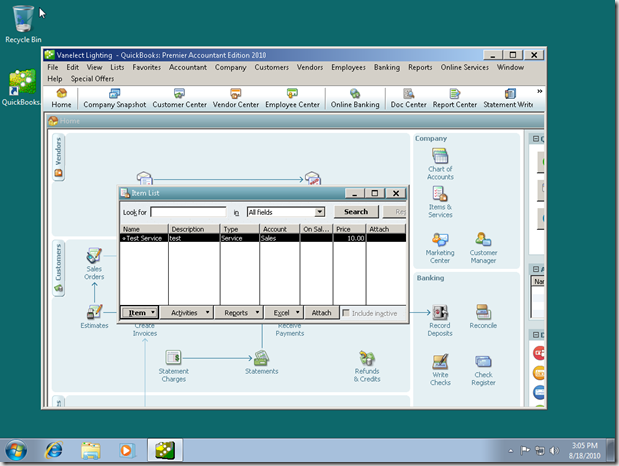
Task: Open the Customer Center toolbar icon
Action: pyautogui.click(x=180, y=98)
